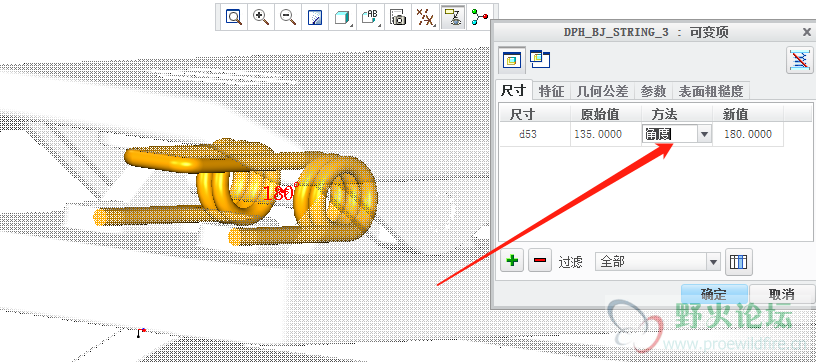Click the Repaint screen icon
The image size is (816, 362).
coord(315,17)
